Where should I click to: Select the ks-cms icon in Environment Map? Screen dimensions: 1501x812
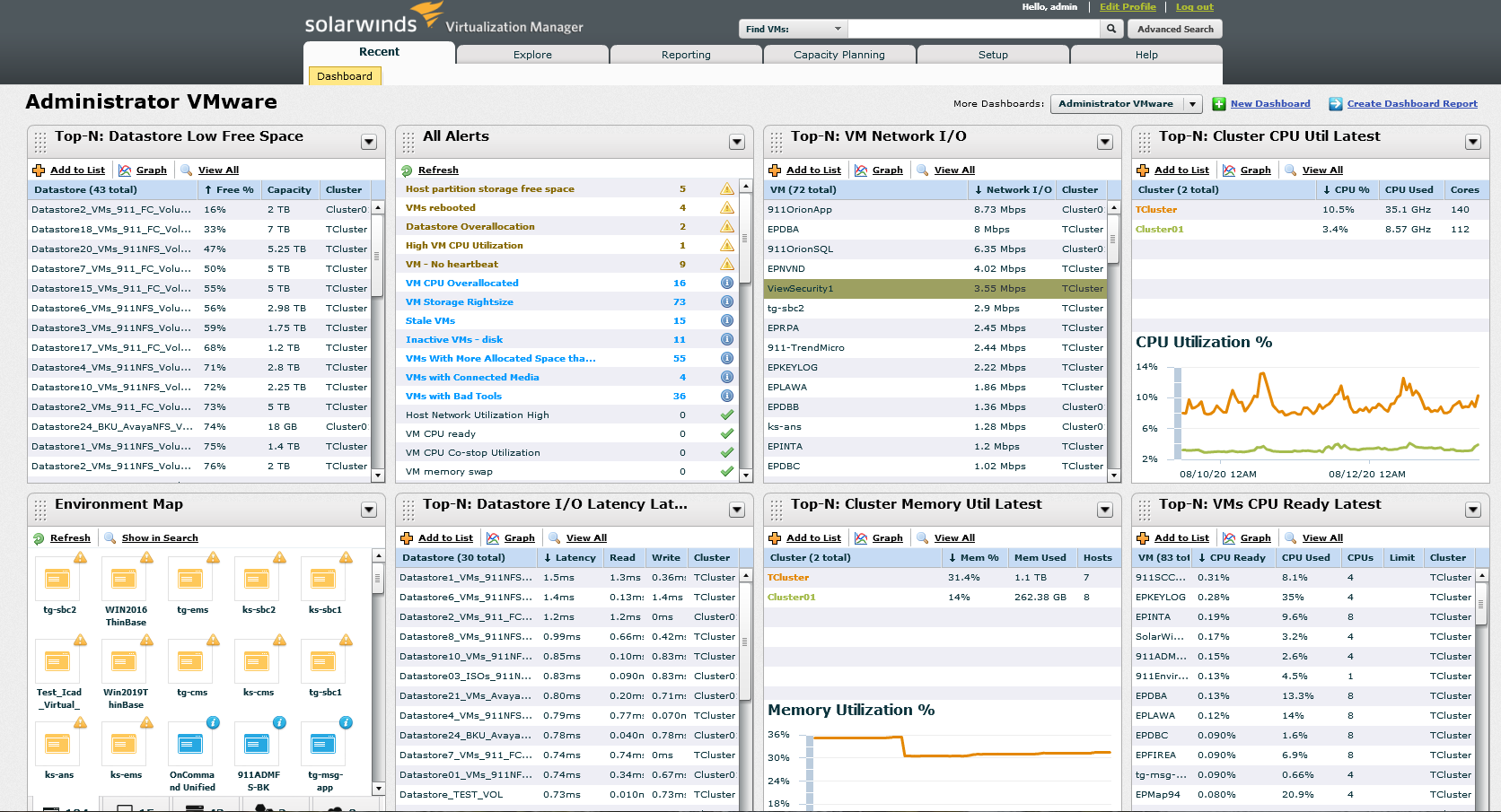click(257, 661)
